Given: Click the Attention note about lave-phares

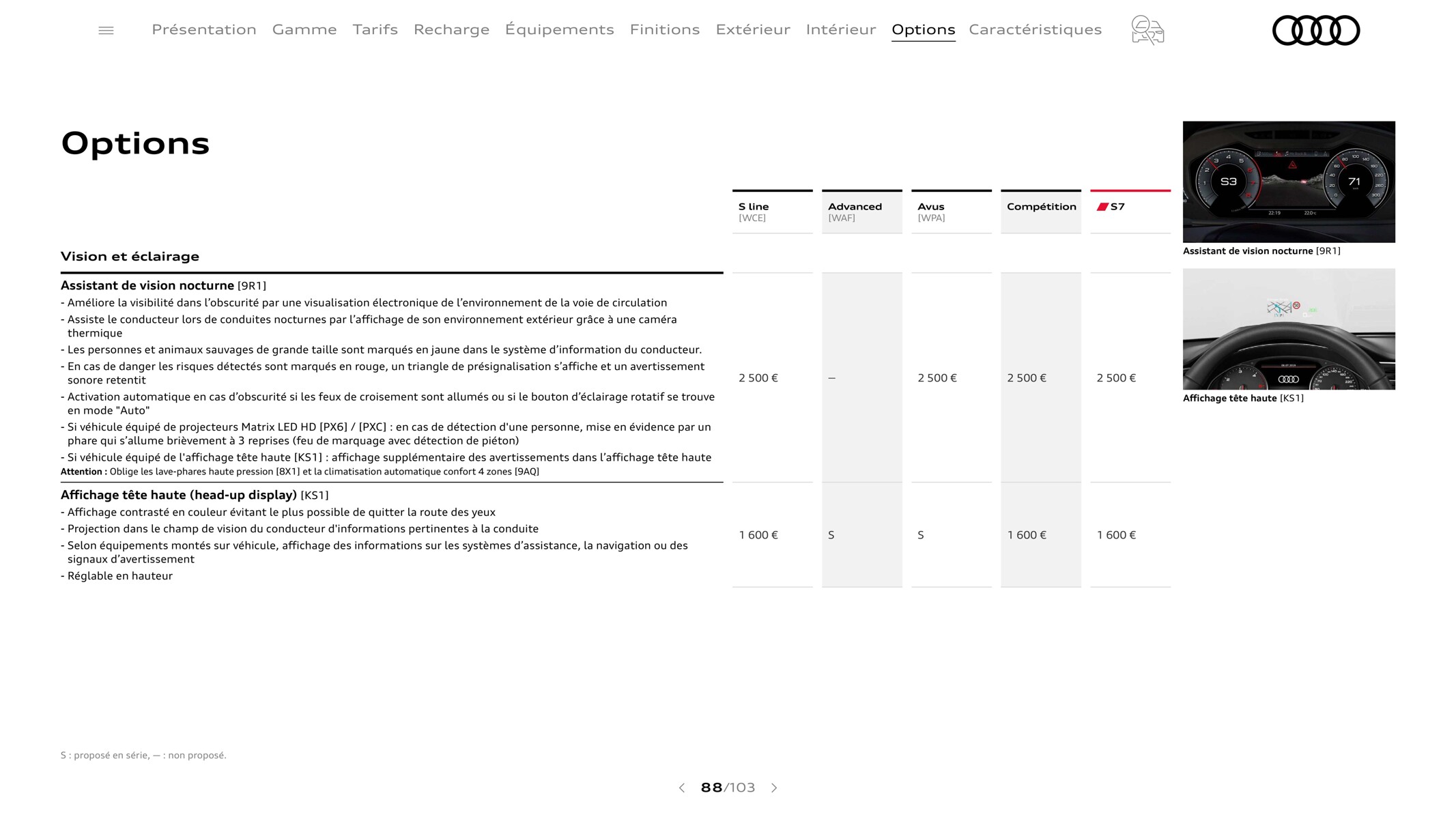Looking at the screenshot, I should (x=300, y=472).
